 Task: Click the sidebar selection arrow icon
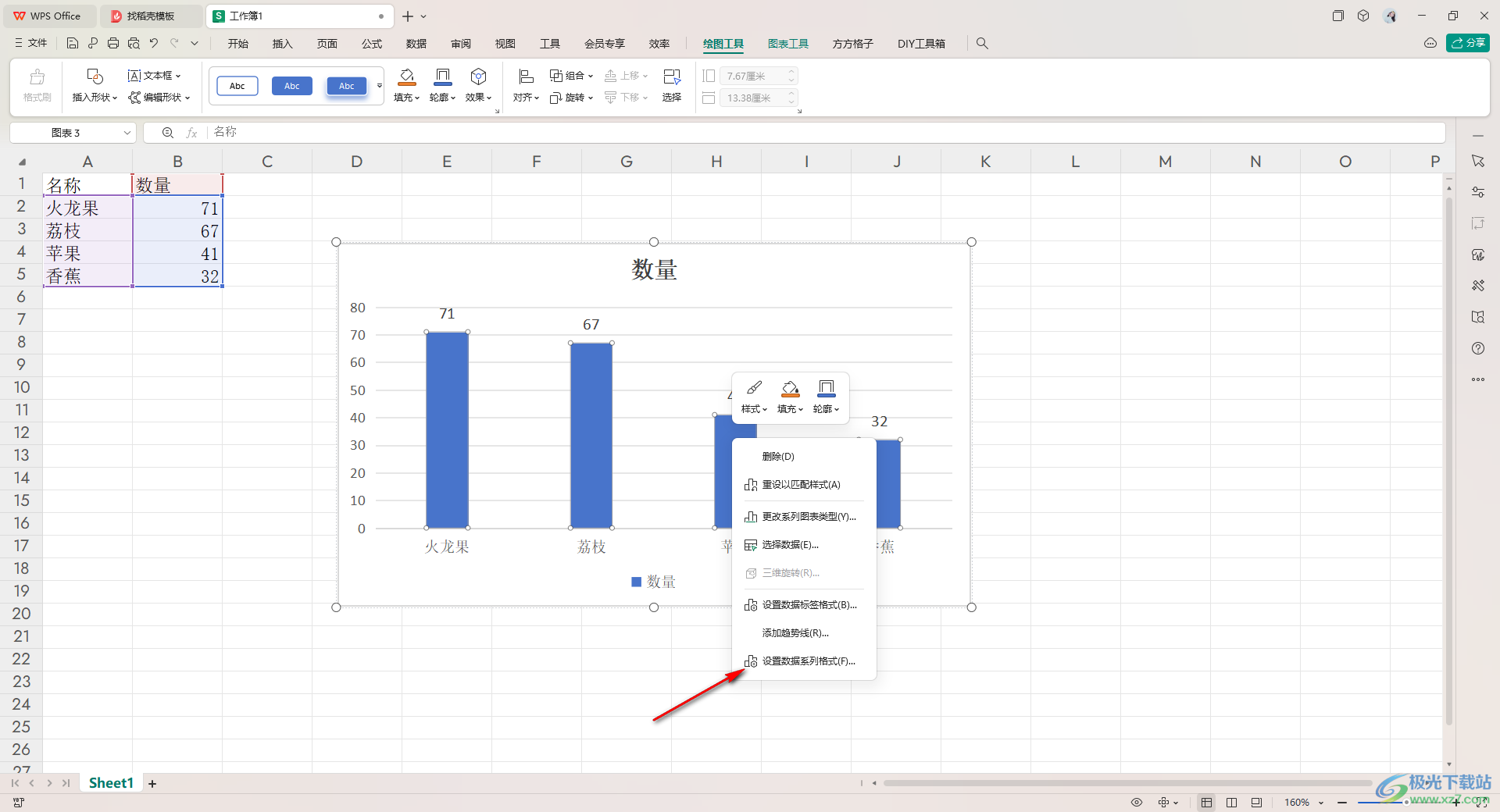tap(1477, 161)
